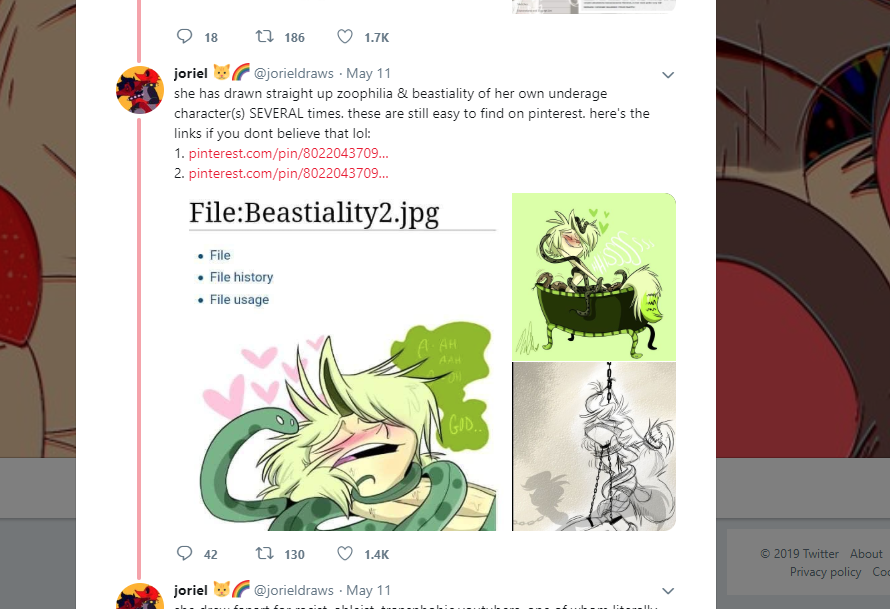The width and height of the screenshot is (890, 609).
Task: Expand the options chevron on first joriel tweet
Action: click(x=668, y=75)
